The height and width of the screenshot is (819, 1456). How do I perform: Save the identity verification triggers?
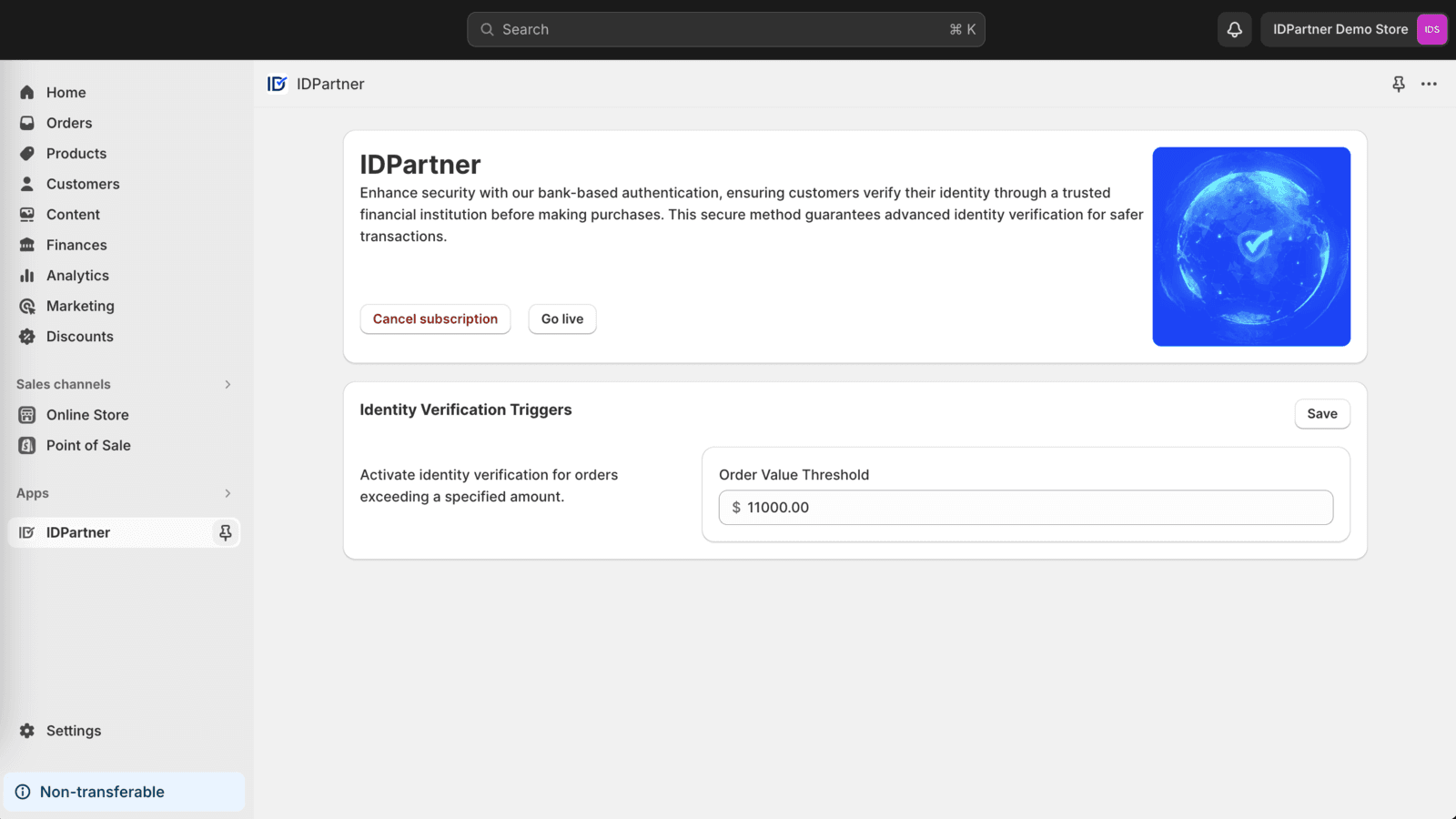(1321, 414)
